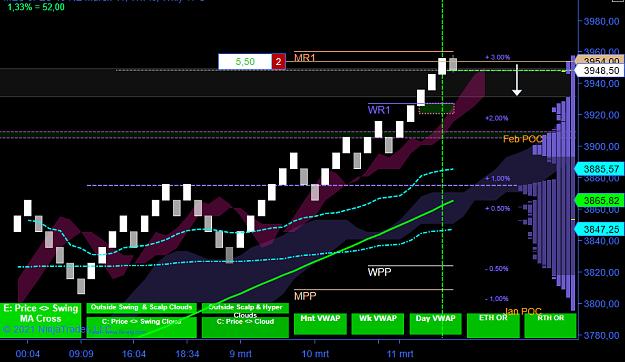
Task: Click the 3920,00 price axis label
Action: coord(601,115)
